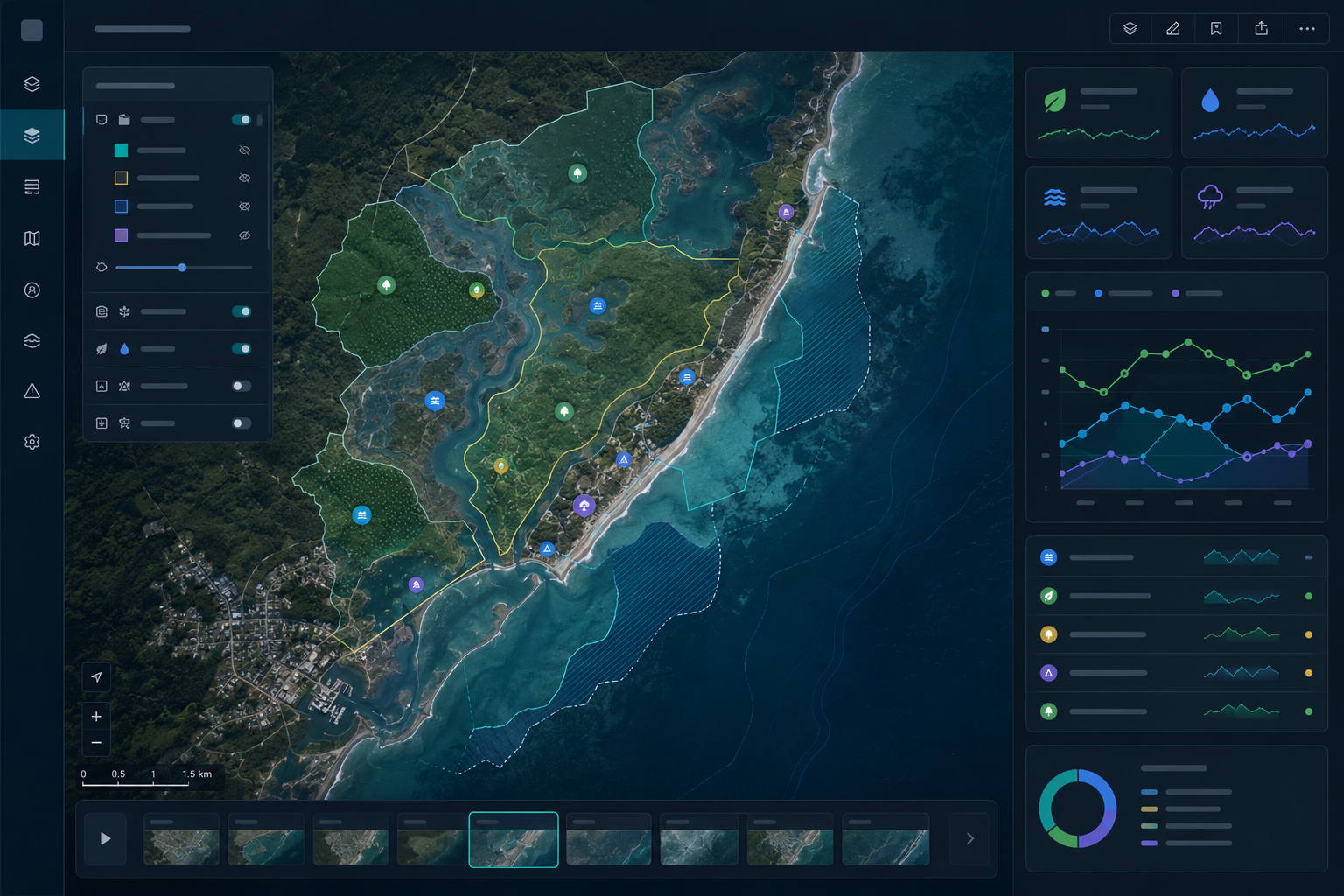Open the folded map icon in sidebar
The image size is (1344, 896).
point(32,238)
